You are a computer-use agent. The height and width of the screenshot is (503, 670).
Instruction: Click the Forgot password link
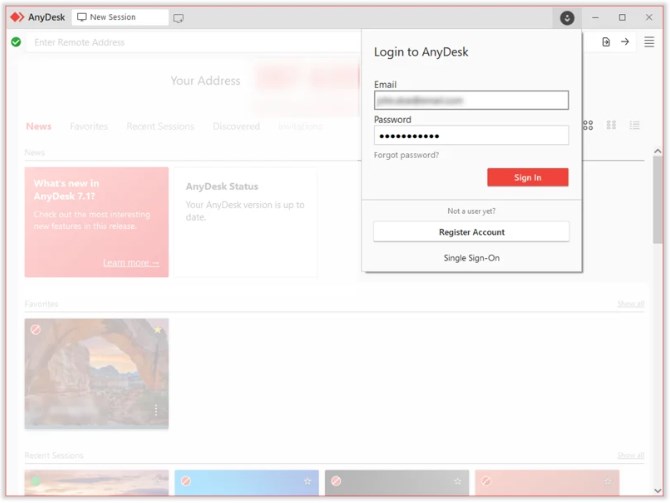coord(406,155)
